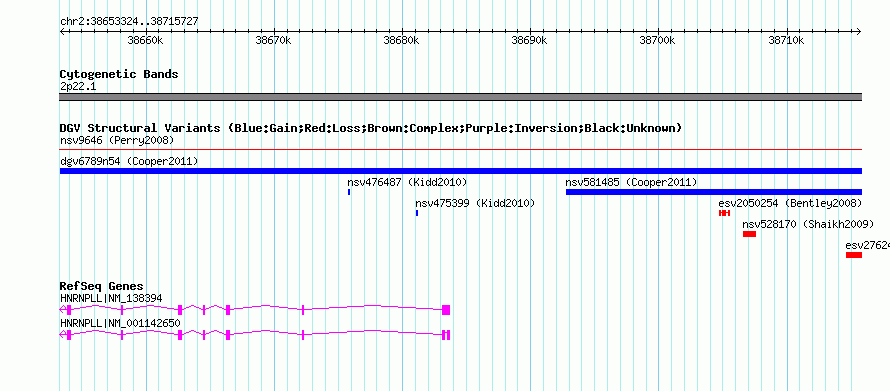
Task: Click the nsv475399 (Kidd2010) label
Action: 475,204
